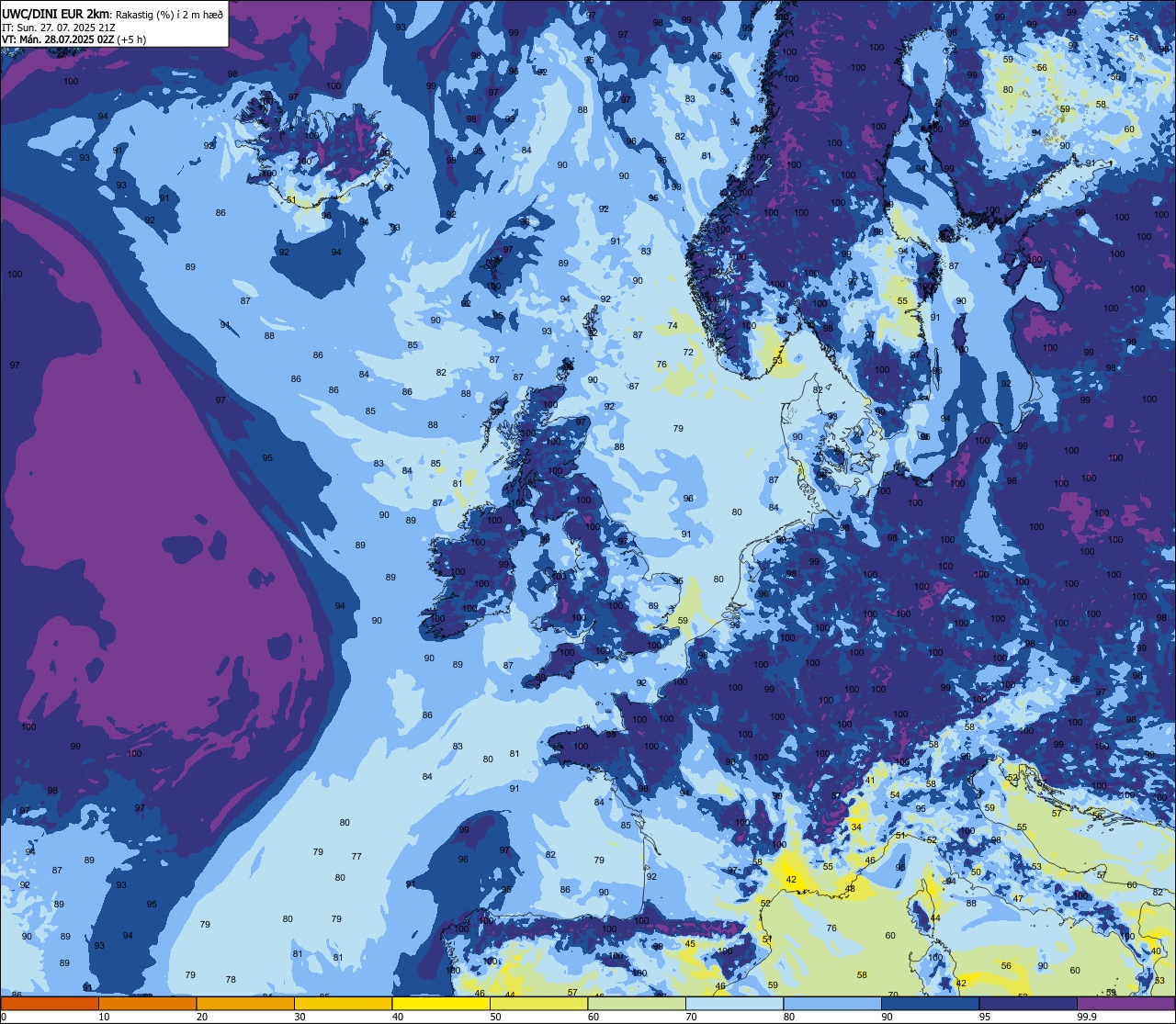
Task: Click the map value '78' in the Atlantic
Action: pos(231,980)
